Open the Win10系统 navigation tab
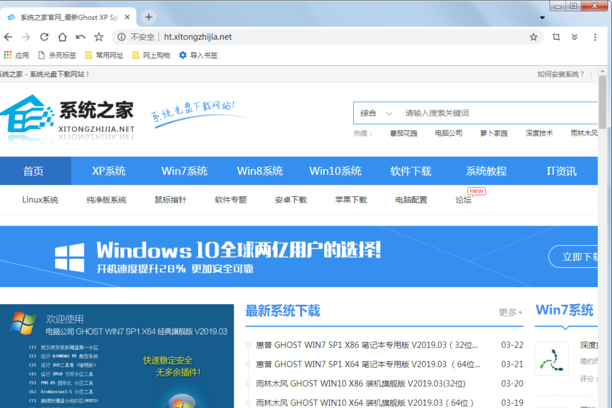The height and width of the screenshot is (408, 612). click(335, 171)
